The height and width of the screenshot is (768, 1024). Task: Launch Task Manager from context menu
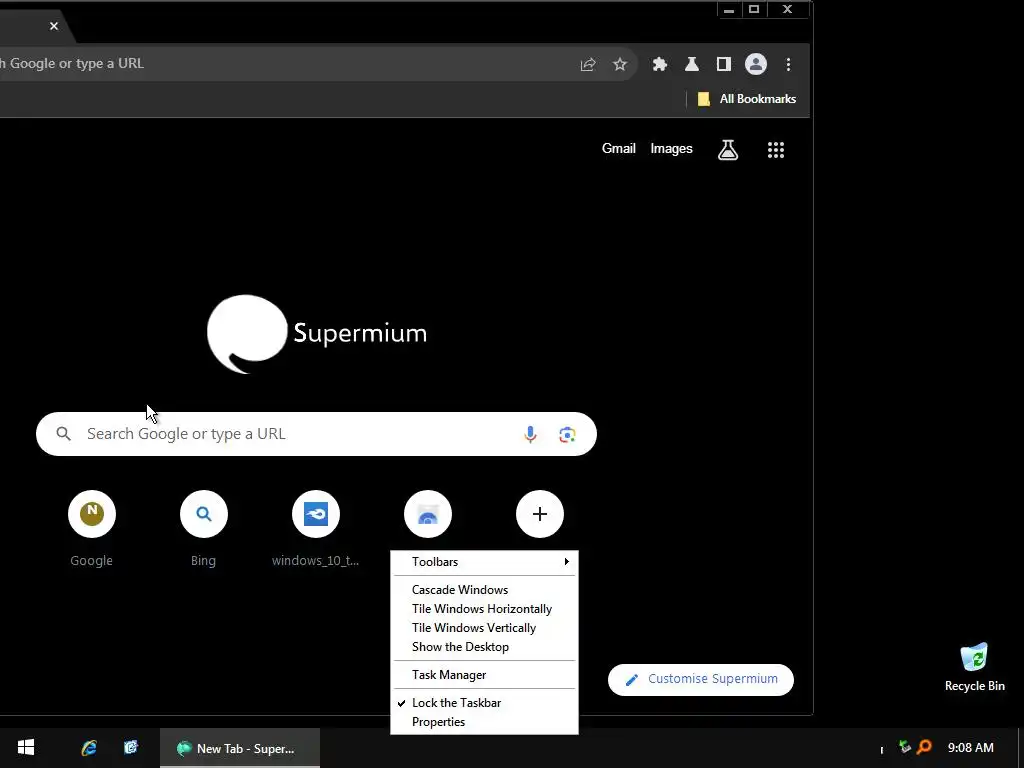coord(485,675)
